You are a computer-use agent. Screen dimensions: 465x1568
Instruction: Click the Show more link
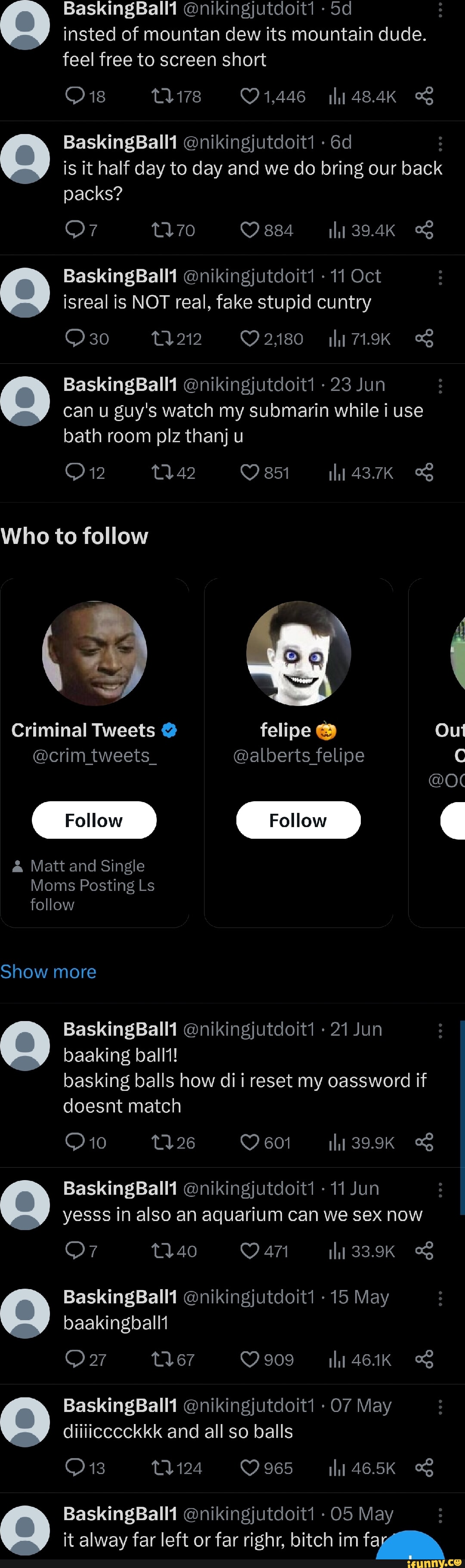[x=48, y=971]
